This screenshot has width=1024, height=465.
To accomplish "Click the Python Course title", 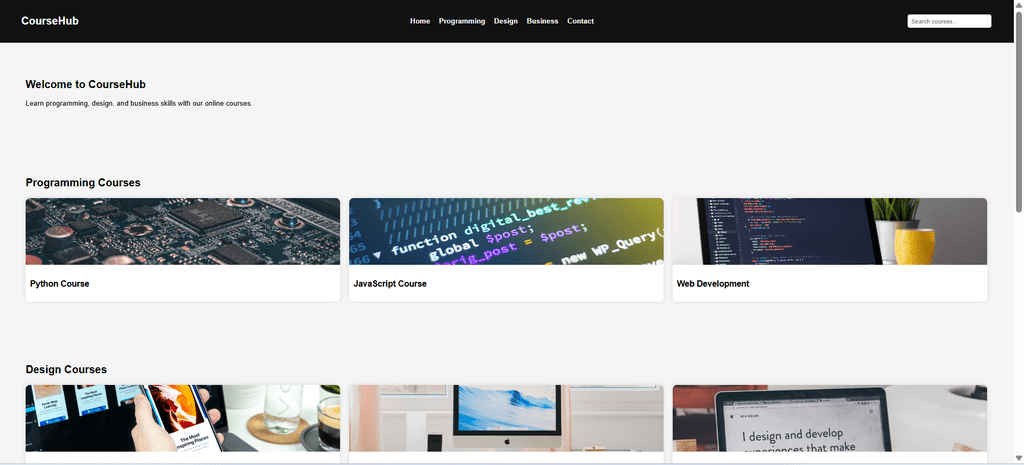I will tap(59, 284).
